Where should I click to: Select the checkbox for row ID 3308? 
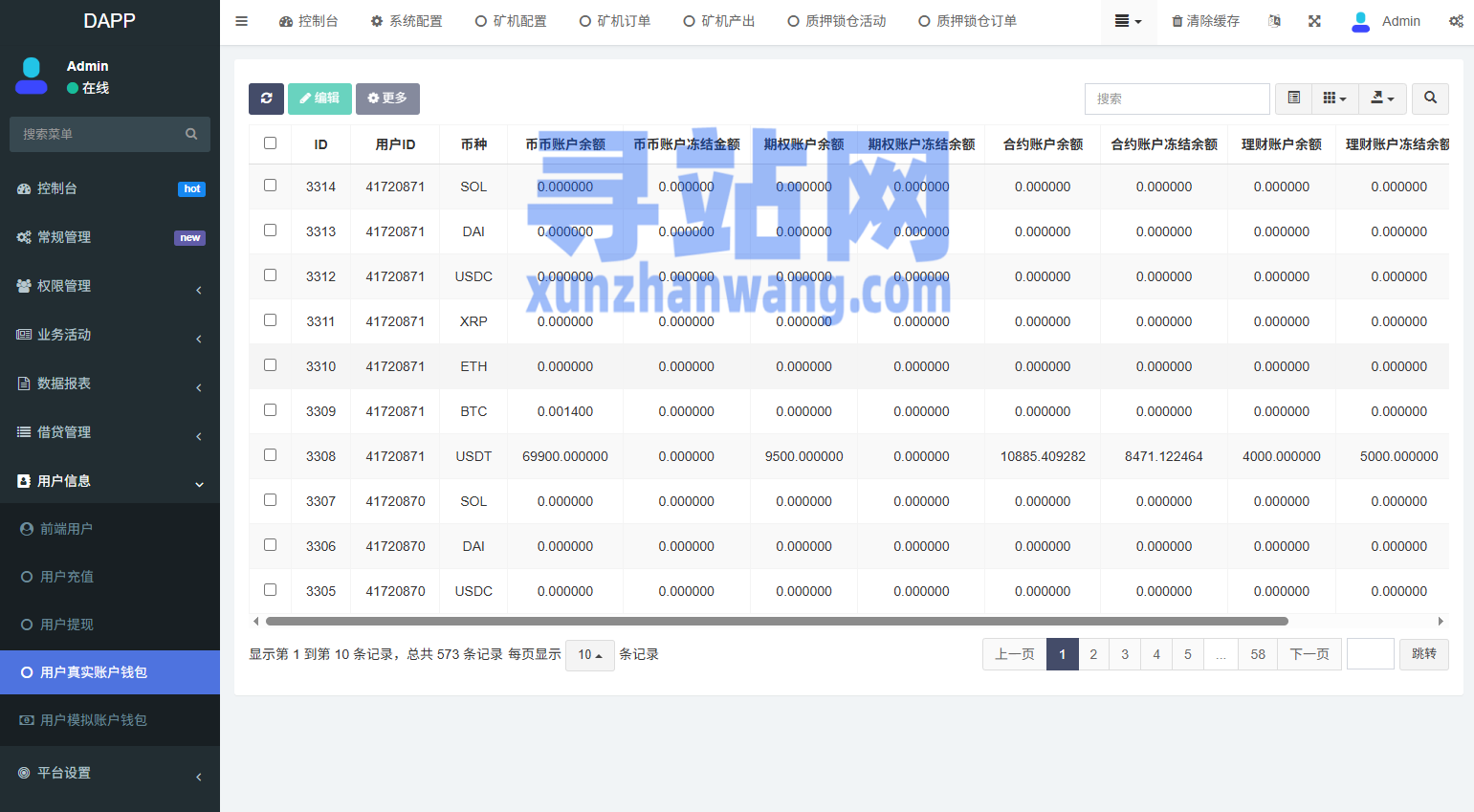click(271, 455)
